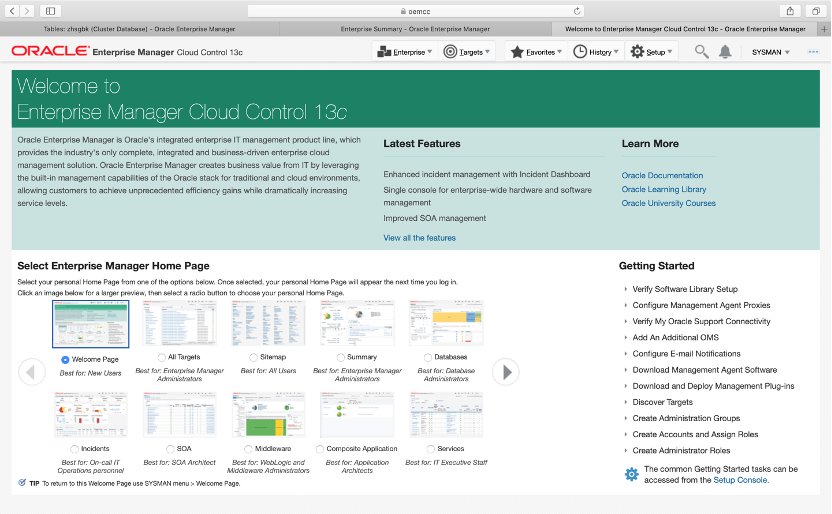
Task: Preview the Summary thumbnail
Action: (x=357, y=323)
